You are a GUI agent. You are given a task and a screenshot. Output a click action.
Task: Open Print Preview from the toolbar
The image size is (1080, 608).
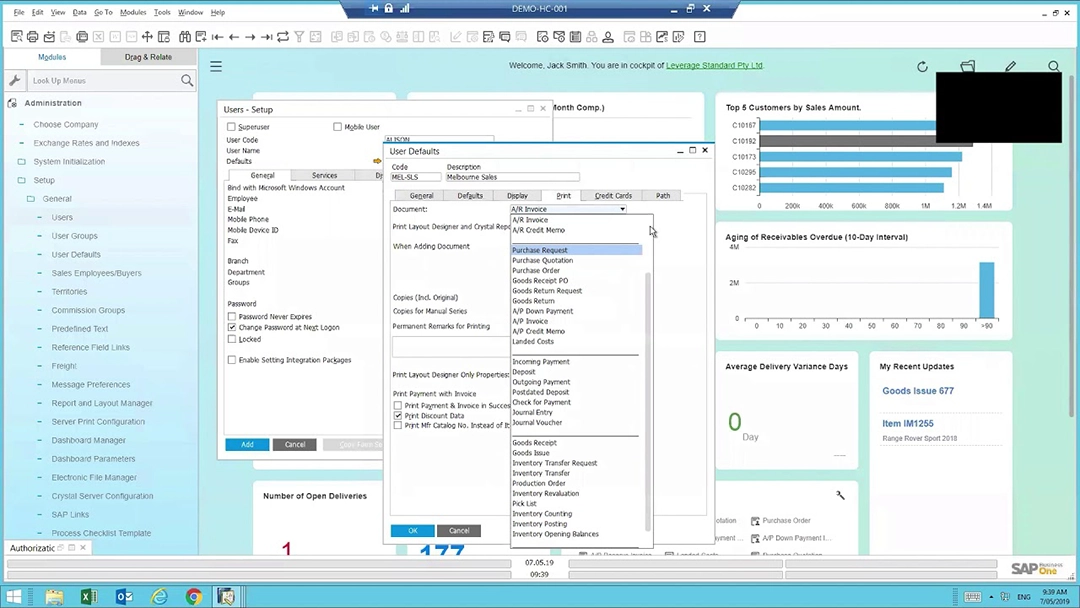coord(15,37)
